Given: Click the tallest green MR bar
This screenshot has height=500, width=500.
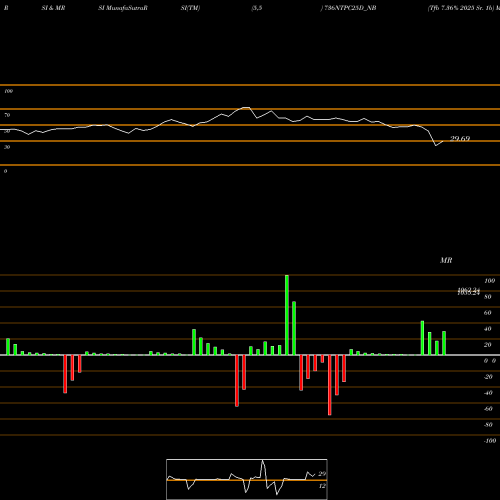Looking at the screenshot, I should click(287, 315).
